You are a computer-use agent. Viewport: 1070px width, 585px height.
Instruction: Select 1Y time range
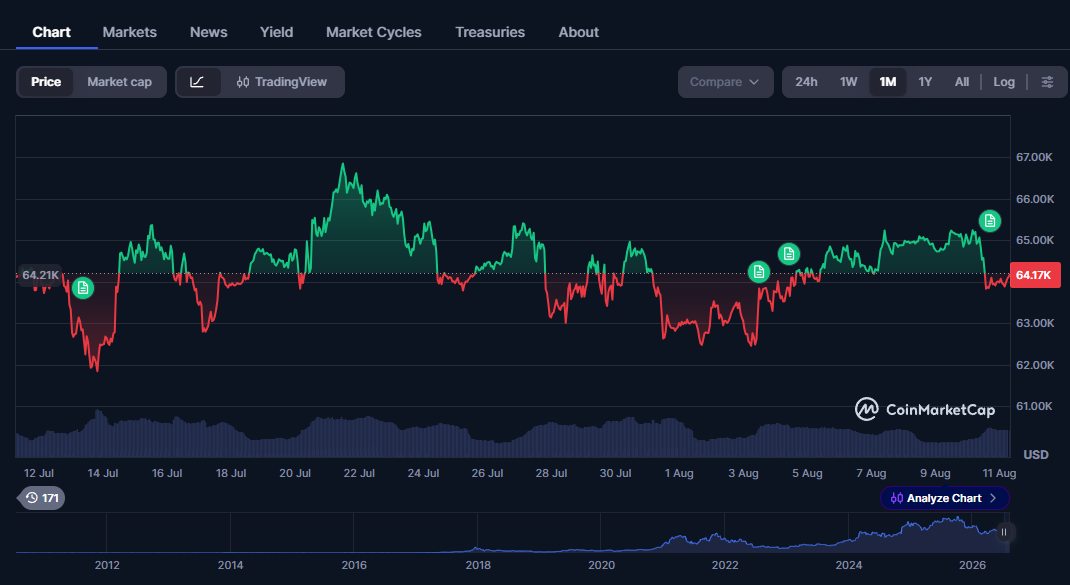point(925,82)
